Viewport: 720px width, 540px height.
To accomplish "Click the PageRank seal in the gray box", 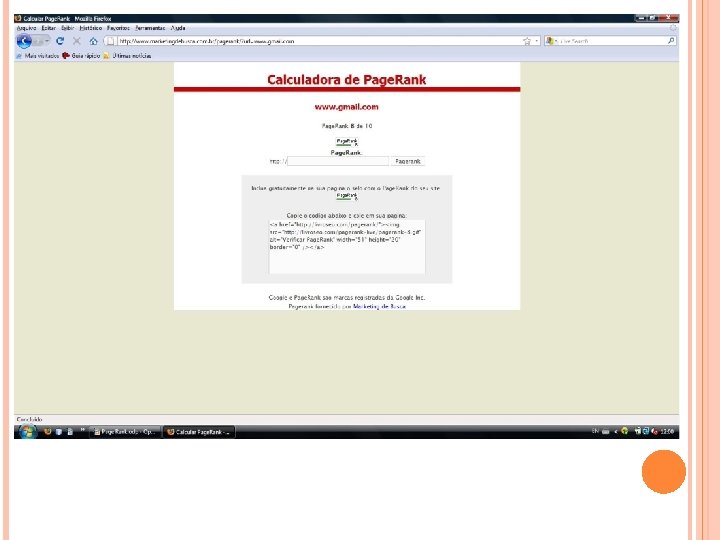I will tap(347, 196).
